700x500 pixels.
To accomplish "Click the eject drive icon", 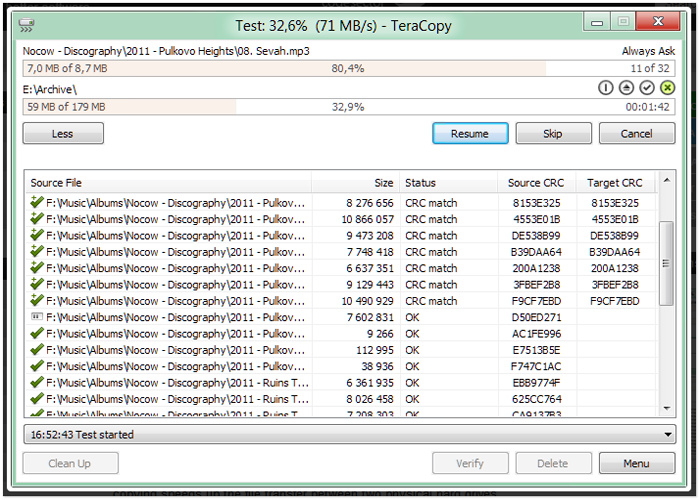I will pos(626,88).
